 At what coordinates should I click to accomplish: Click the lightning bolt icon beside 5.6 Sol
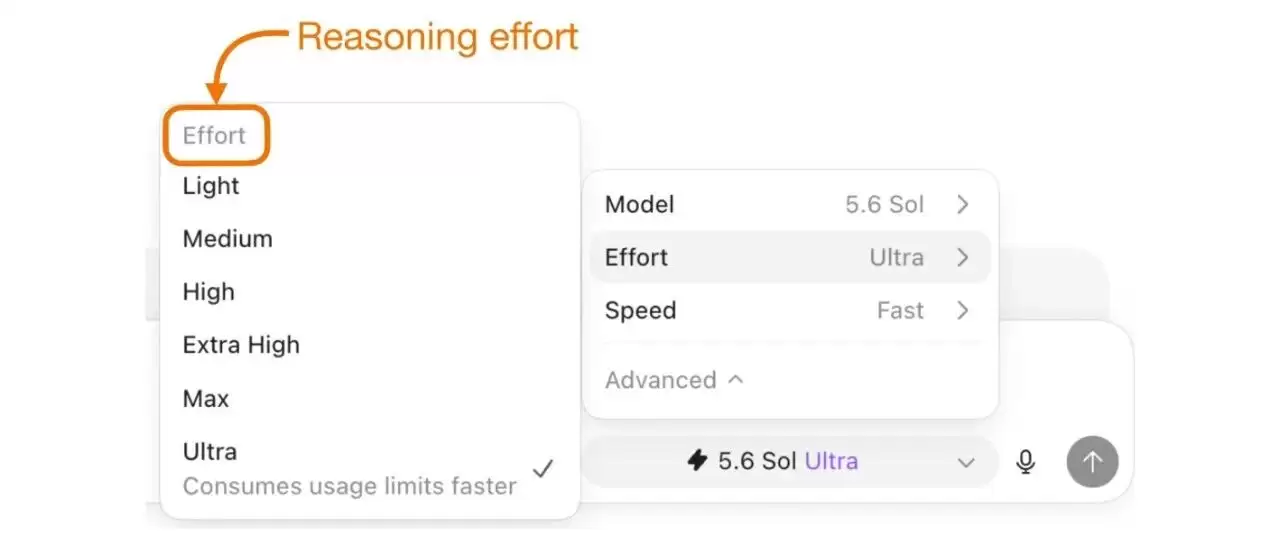tap(697, 461)
